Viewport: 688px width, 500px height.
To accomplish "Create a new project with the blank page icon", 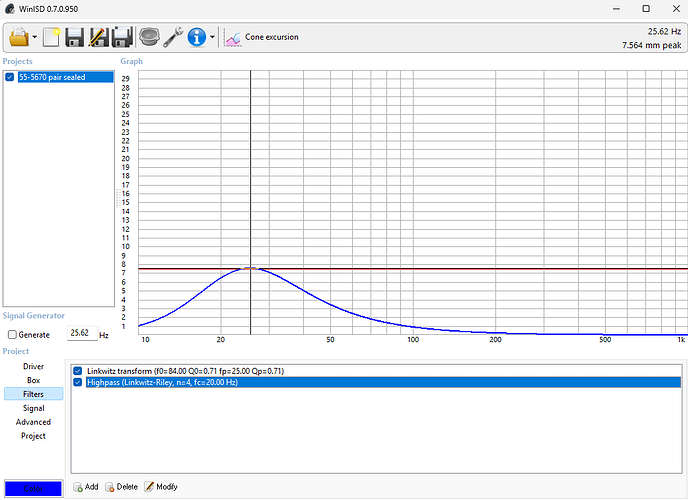I will pos(50,38).
